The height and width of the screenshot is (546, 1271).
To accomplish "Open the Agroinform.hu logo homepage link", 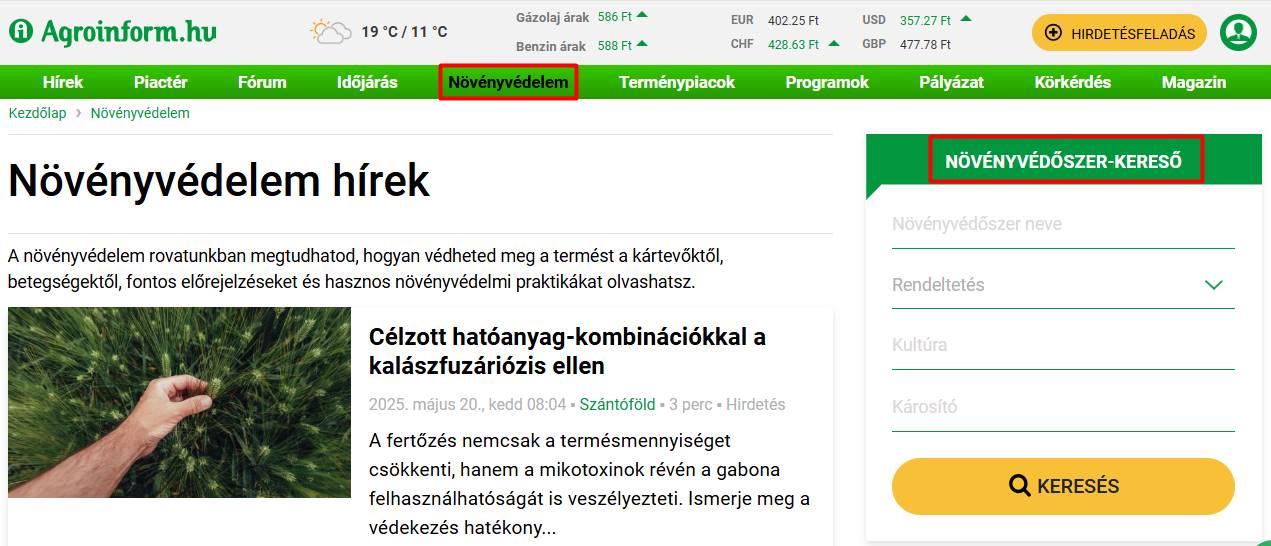I will click(113, 31).
